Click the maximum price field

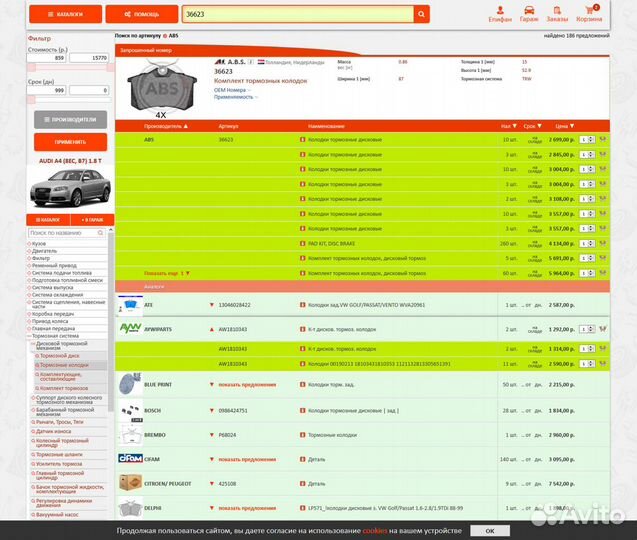[89, 58]
